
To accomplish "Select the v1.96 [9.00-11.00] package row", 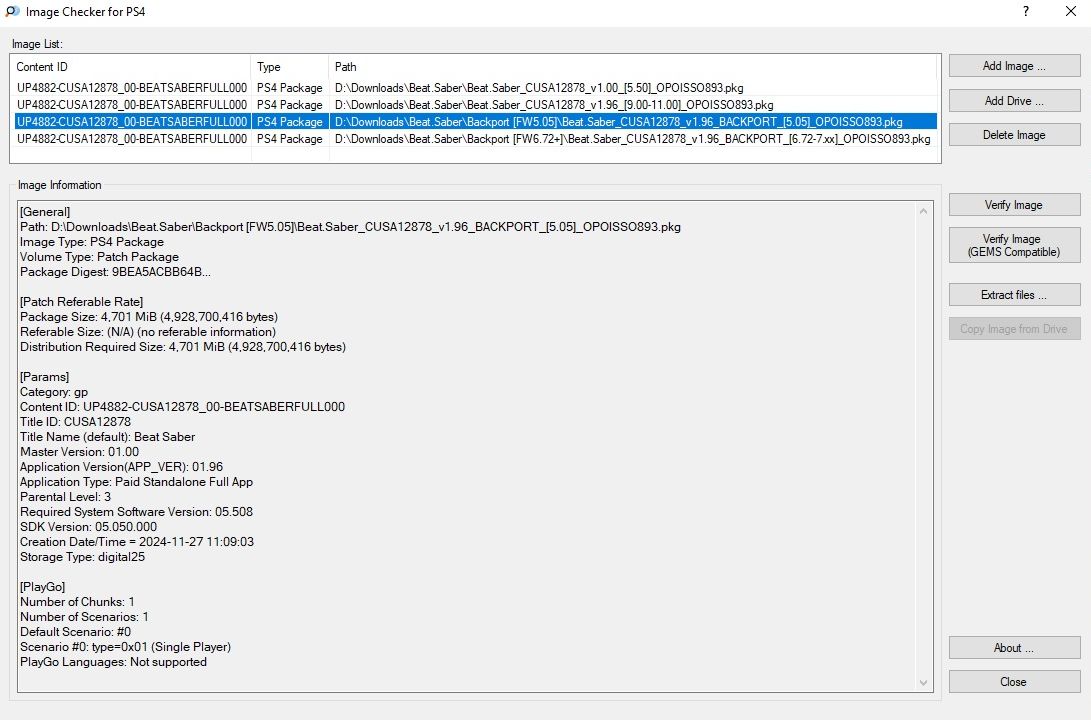I will (x=554, y=104).
